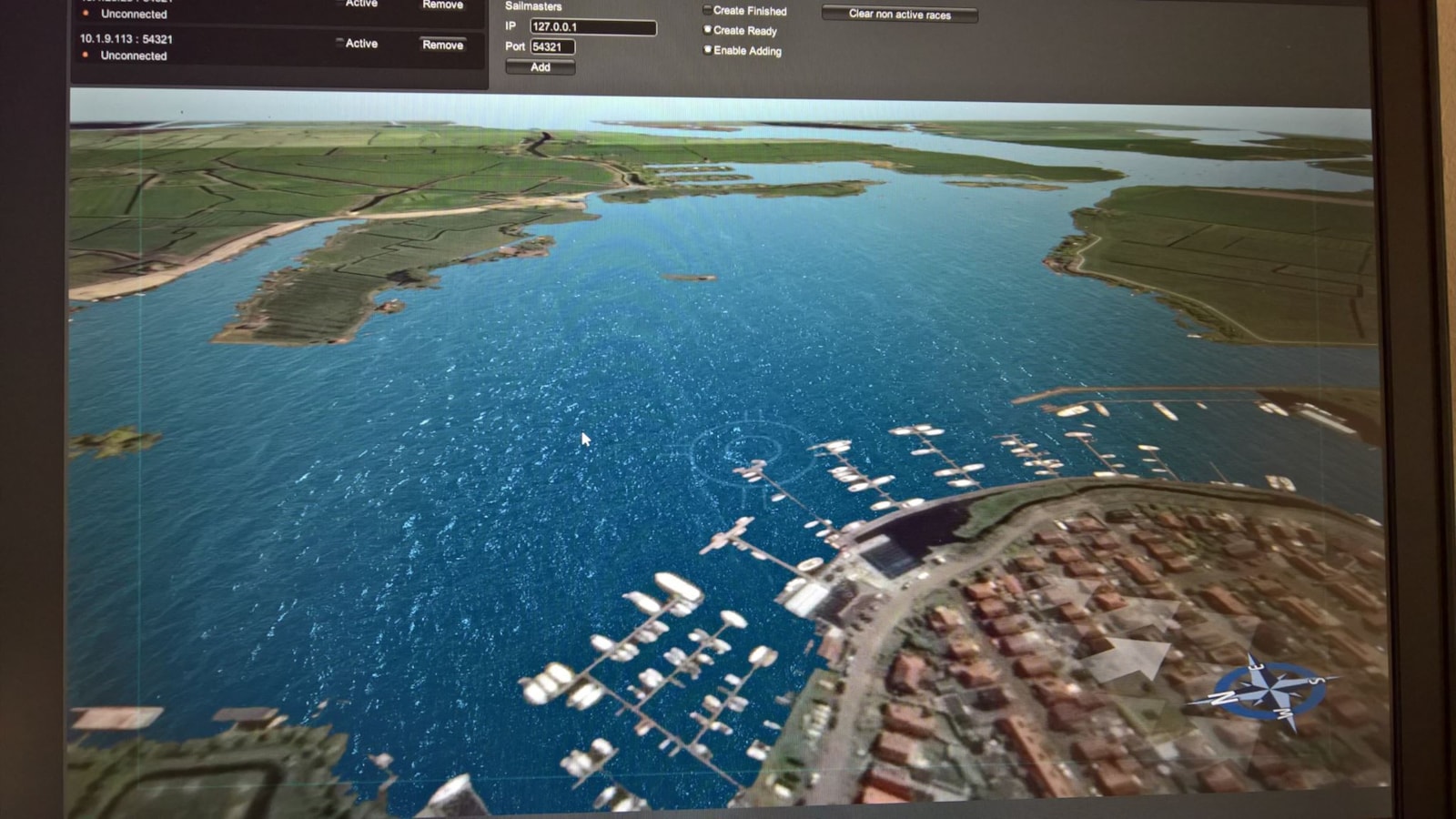The height and width of the screenshot is (819, 1456).
Task: Click the orange status dot for 10.1.9.113
Action: 86,56
